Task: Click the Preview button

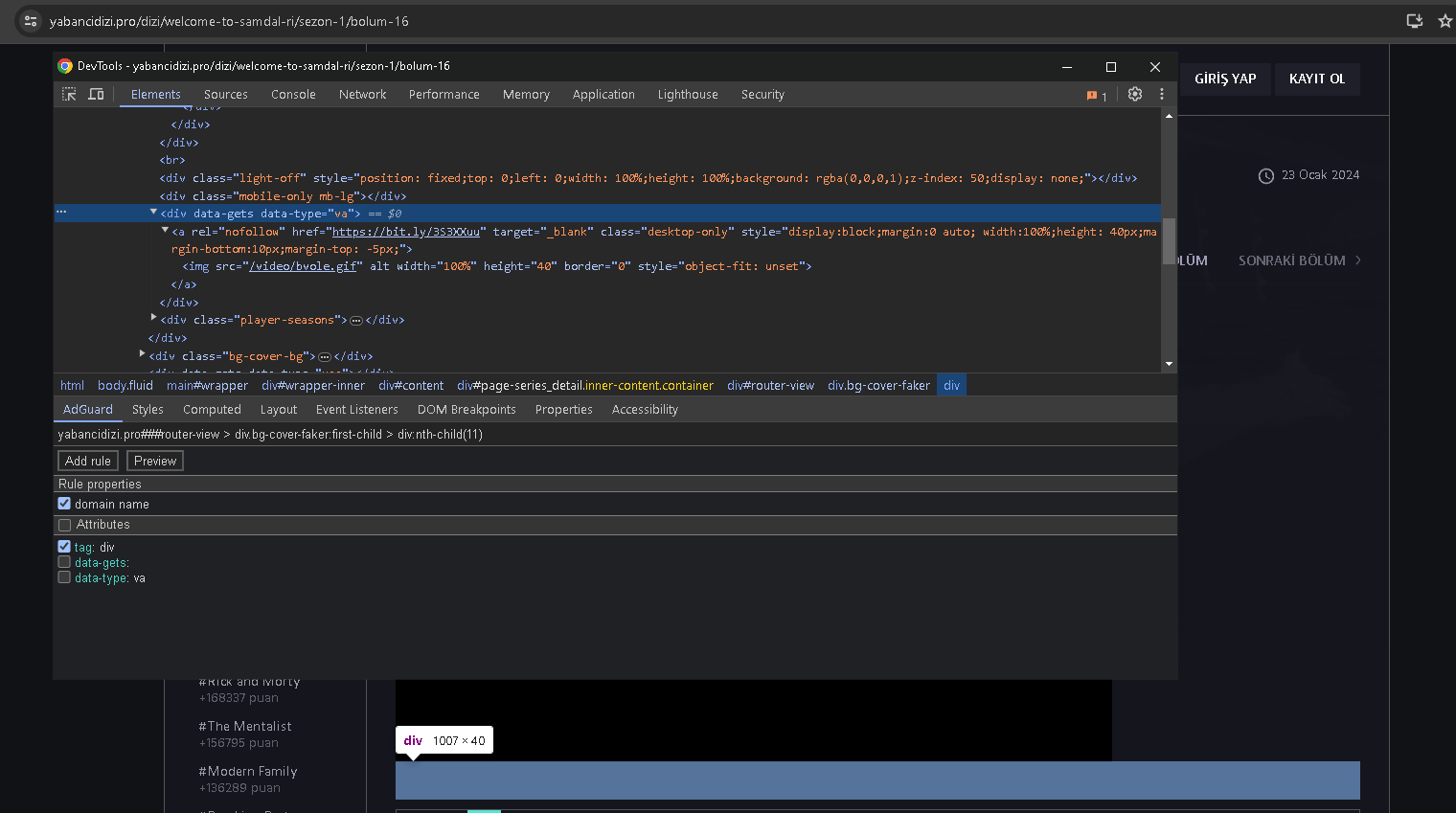Action: (x=154, y=461)
